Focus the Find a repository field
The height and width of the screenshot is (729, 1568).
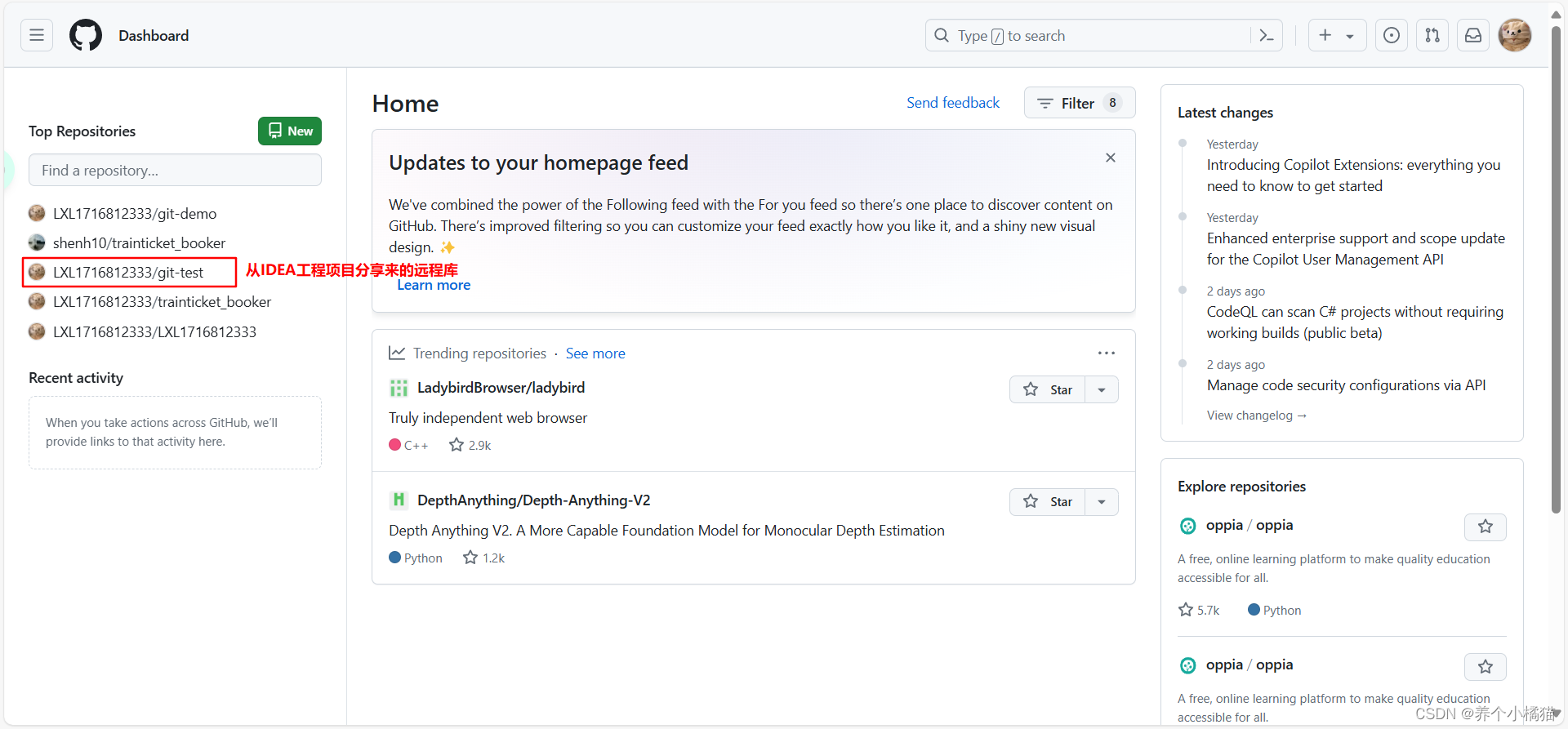click(x=175, y=170)
